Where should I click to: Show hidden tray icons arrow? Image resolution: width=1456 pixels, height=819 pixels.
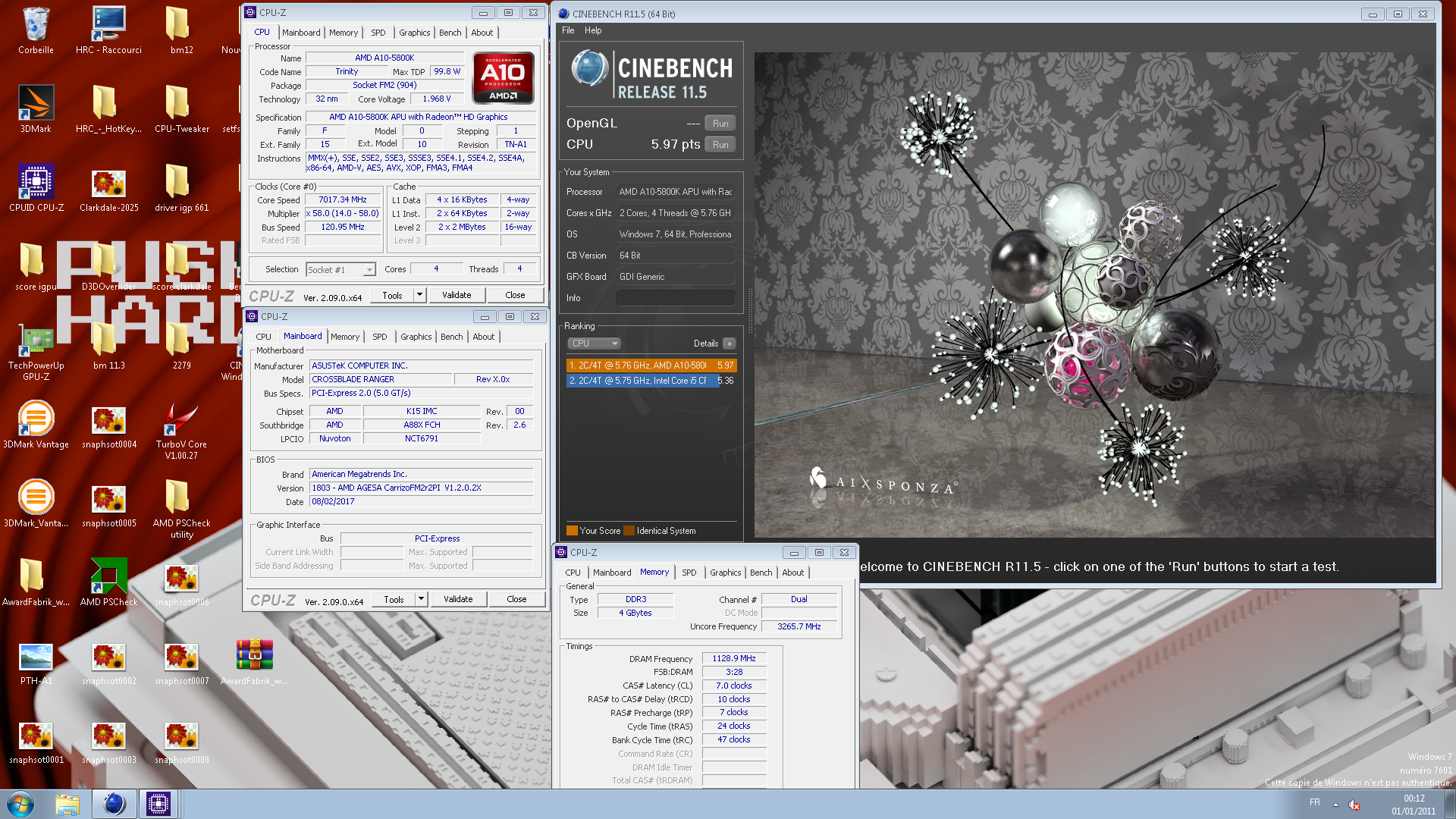[x=1335, y=805]
